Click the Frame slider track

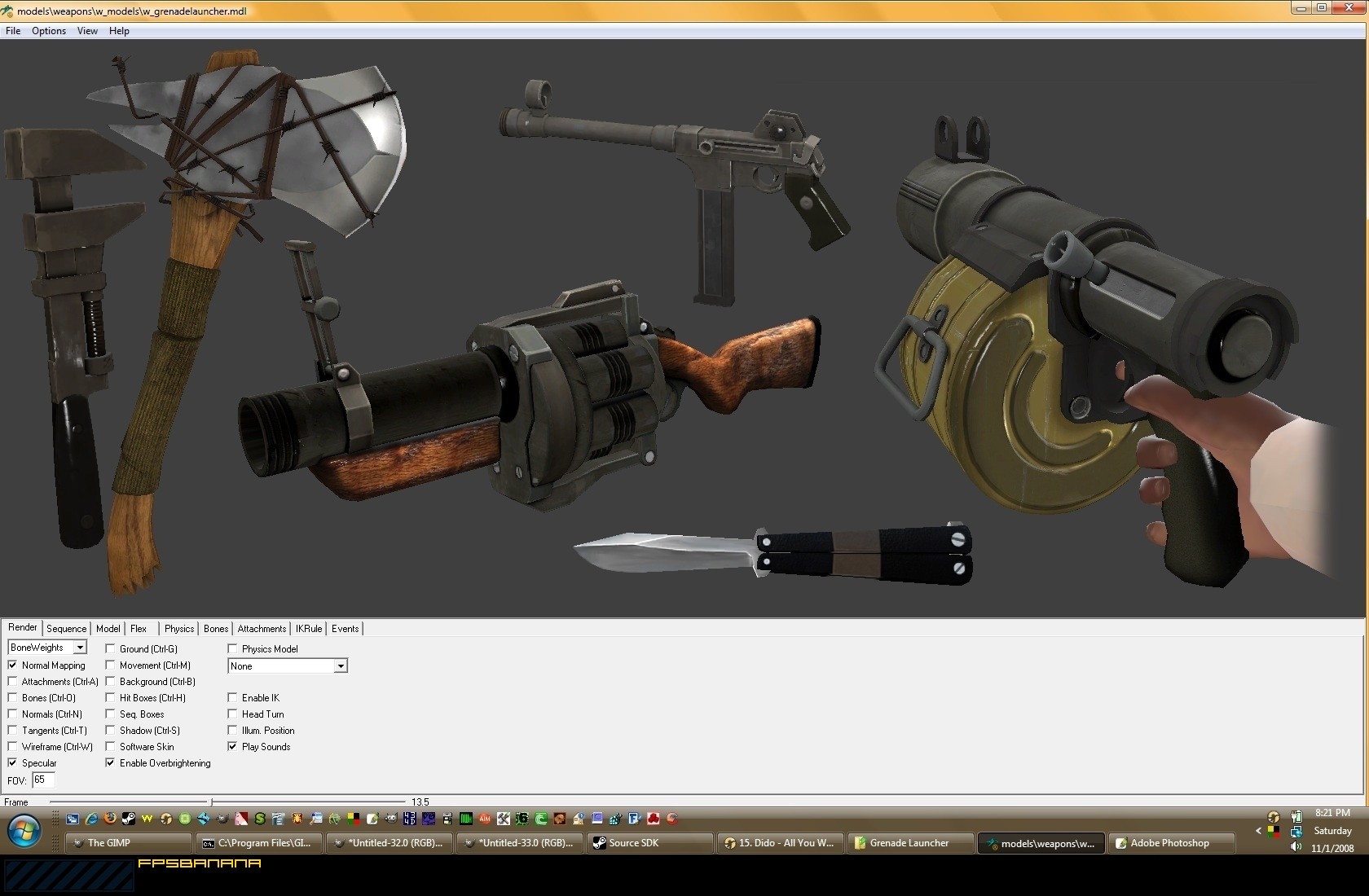pos(228,802)
